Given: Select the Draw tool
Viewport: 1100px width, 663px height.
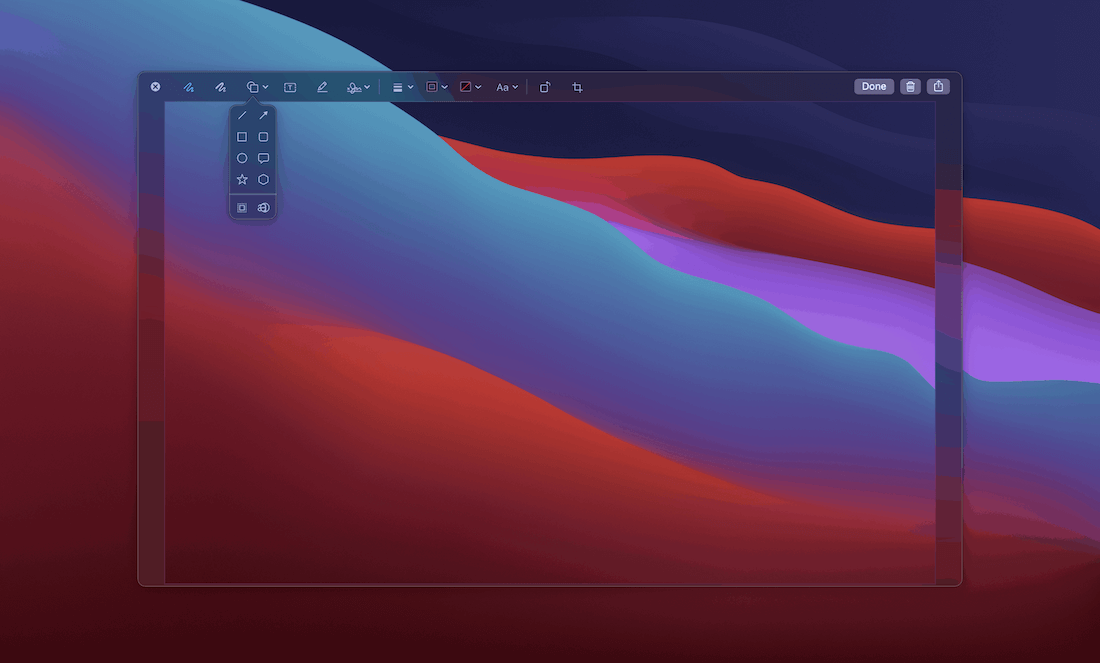Looking at the screenshot, I should tap(220, 87).
